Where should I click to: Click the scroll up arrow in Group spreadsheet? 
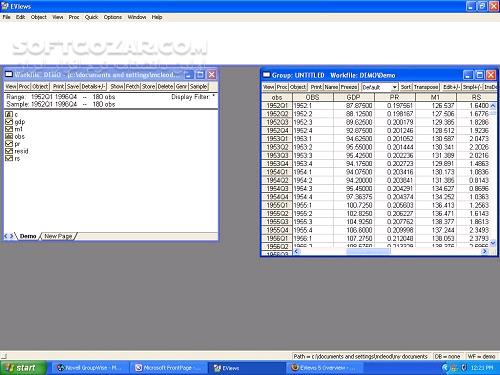click(493, 106)
